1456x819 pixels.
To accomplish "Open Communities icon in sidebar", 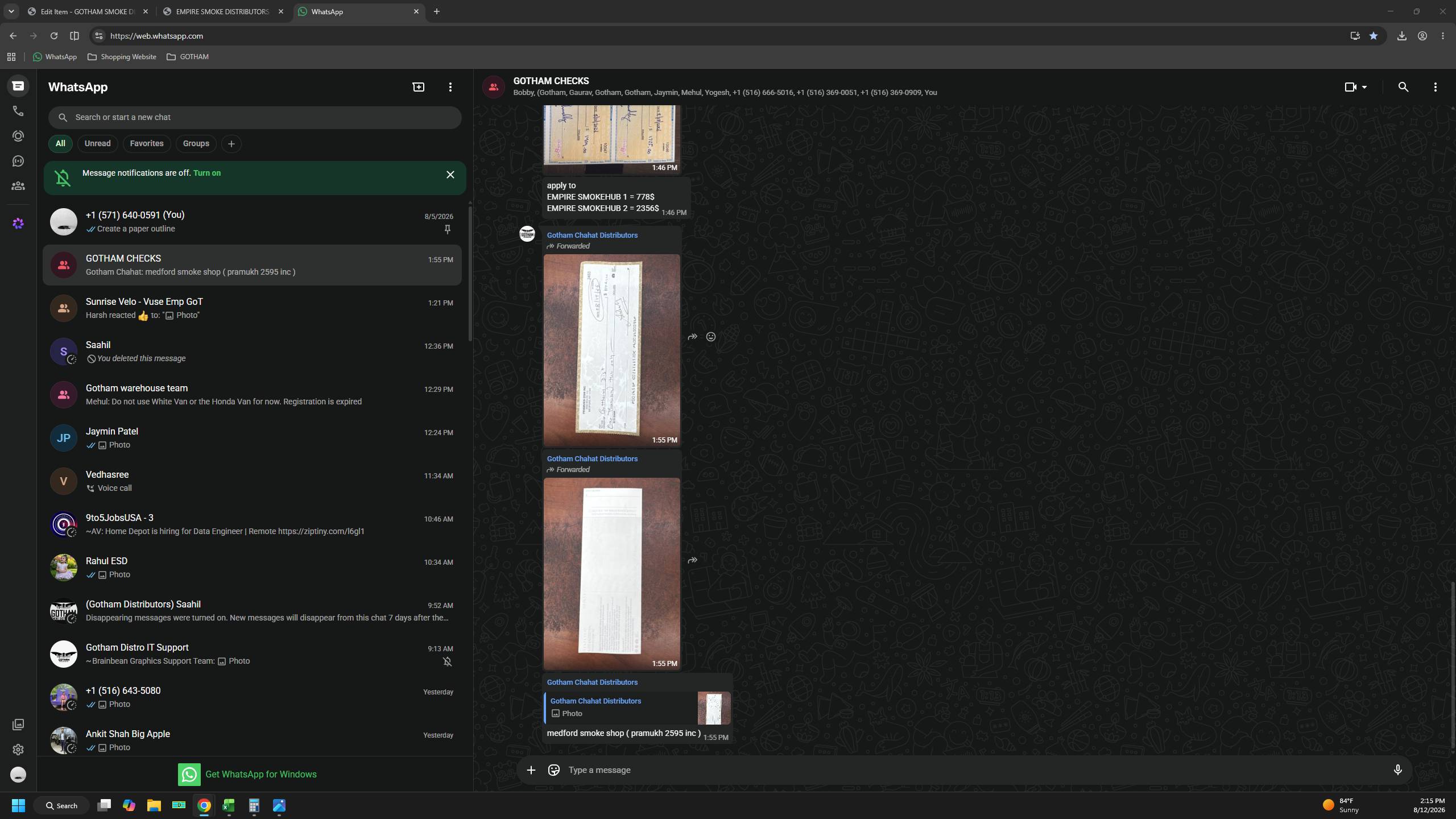I will (x=18, y=186).
